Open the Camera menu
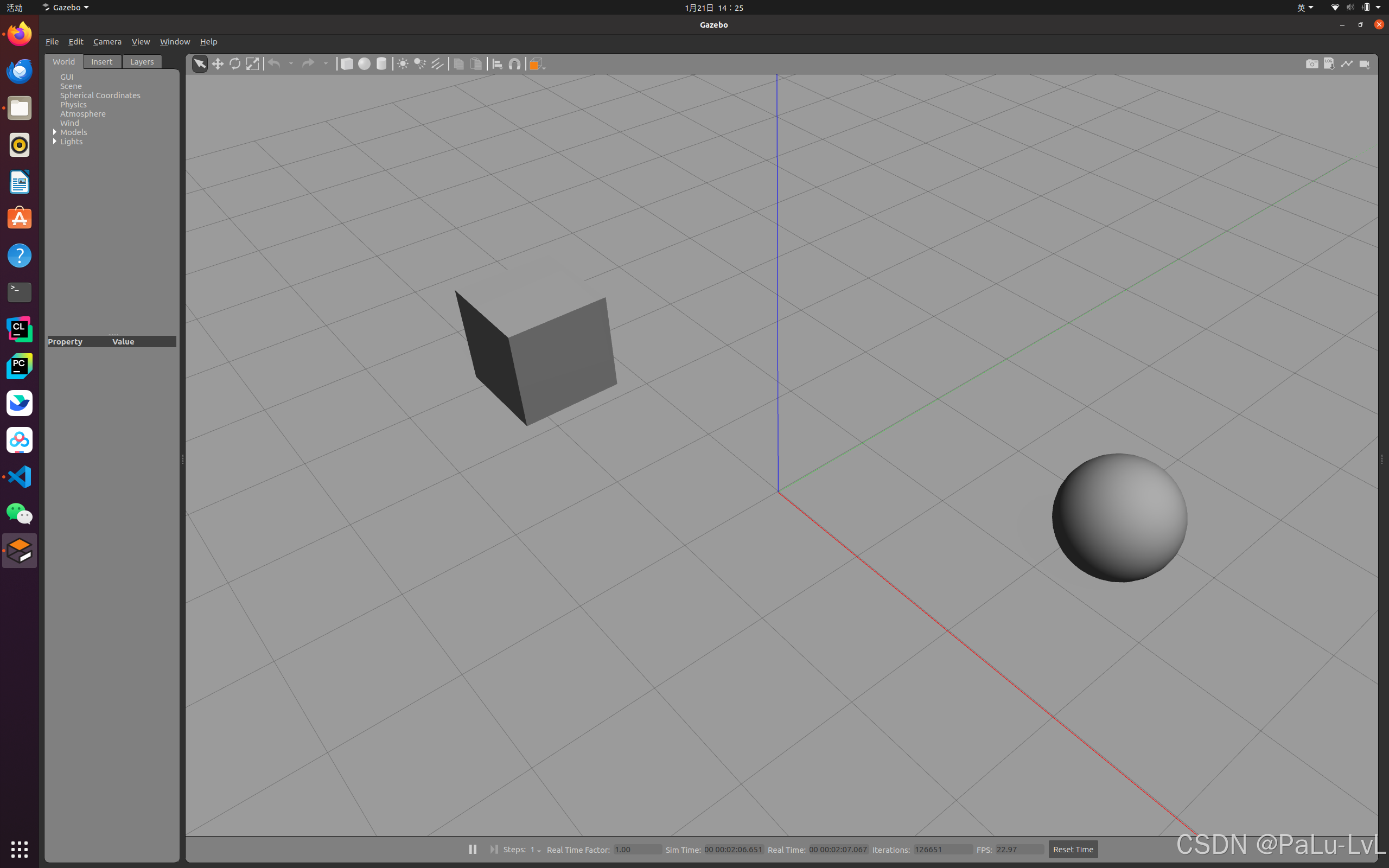The height and width of the screenshot is (868, 1389). 107,41
